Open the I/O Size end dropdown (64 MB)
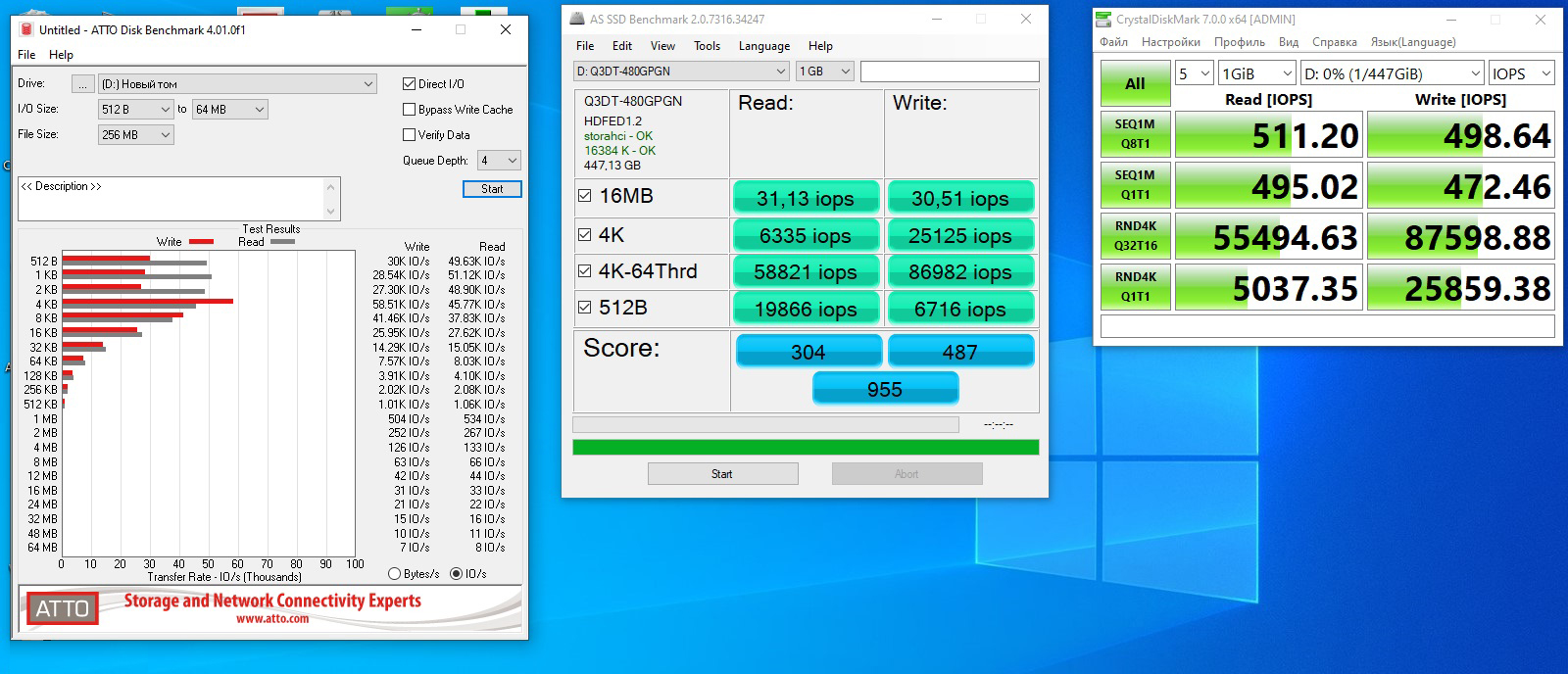 coord(229,109)
